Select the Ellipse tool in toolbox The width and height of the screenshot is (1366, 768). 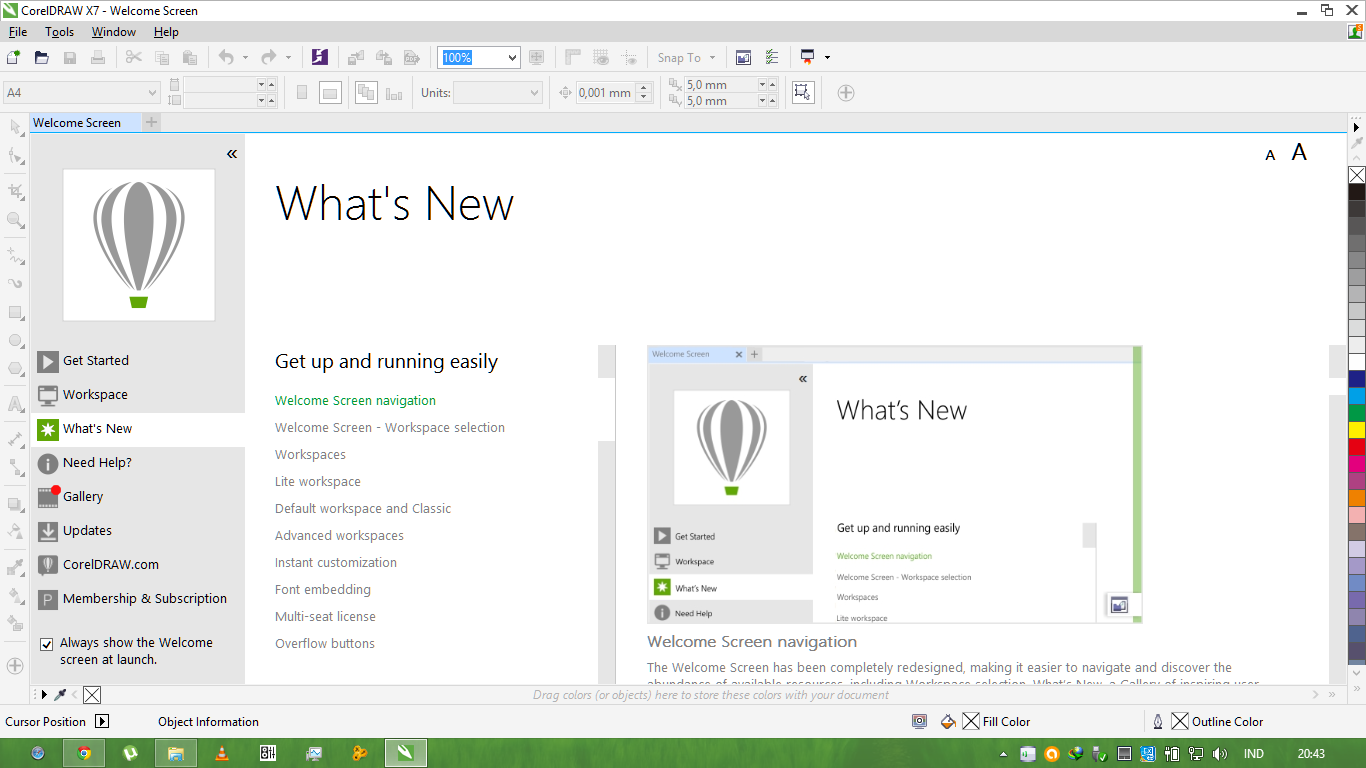(15, 340)
